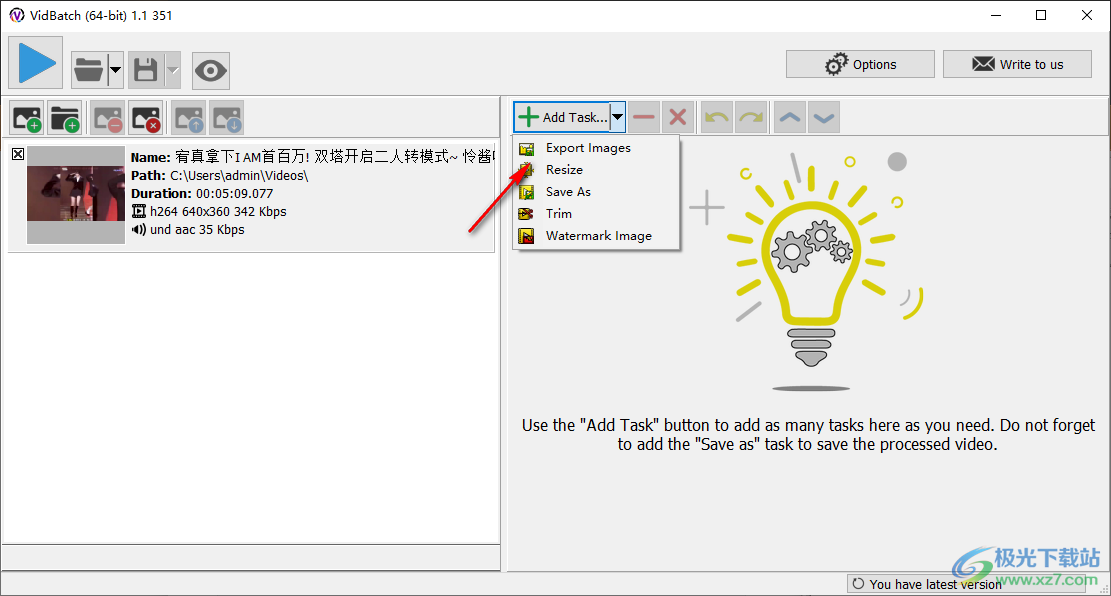Click the blue Play start processing button

coord(36,63)
